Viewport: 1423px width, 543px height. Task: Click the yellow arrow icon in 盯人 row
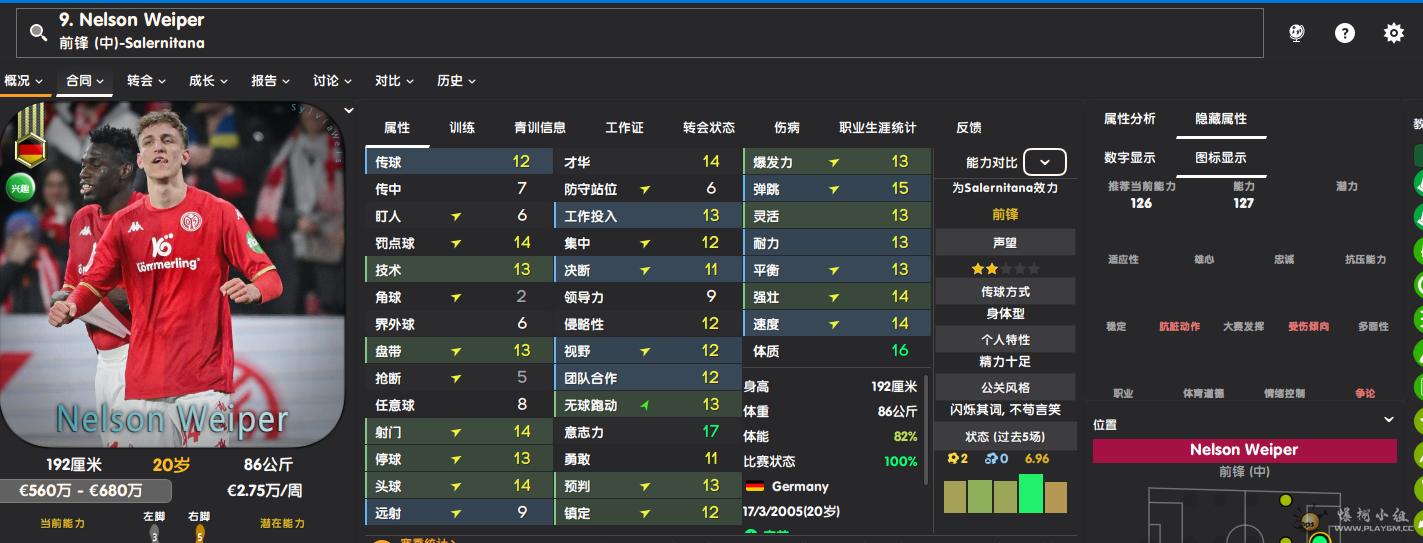pyautogui.click(x=456, y=216)
